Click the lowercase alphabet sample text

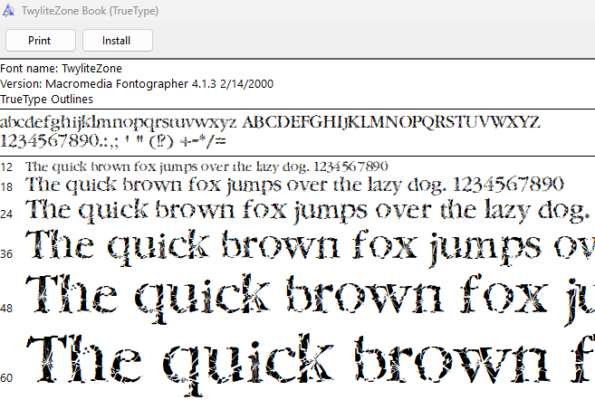click(x=118, y=123)
